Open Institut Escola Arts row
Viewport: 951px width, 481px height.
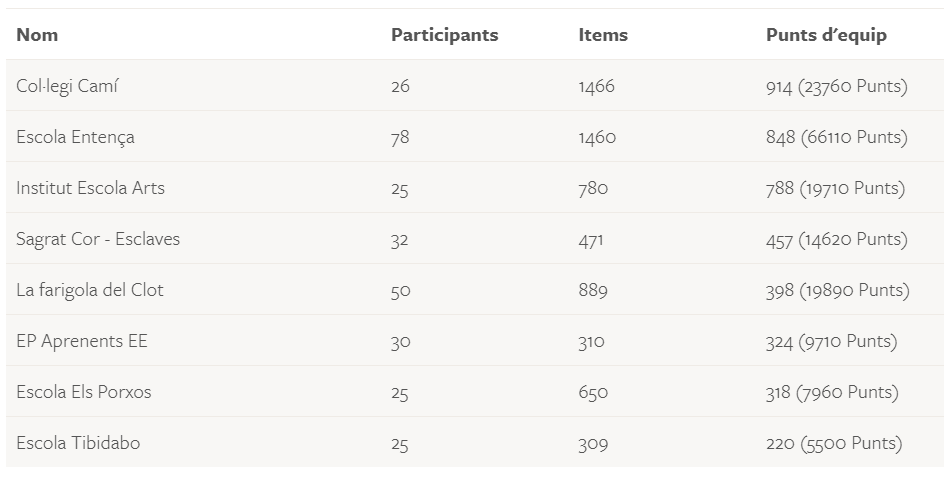coord(90,188)
